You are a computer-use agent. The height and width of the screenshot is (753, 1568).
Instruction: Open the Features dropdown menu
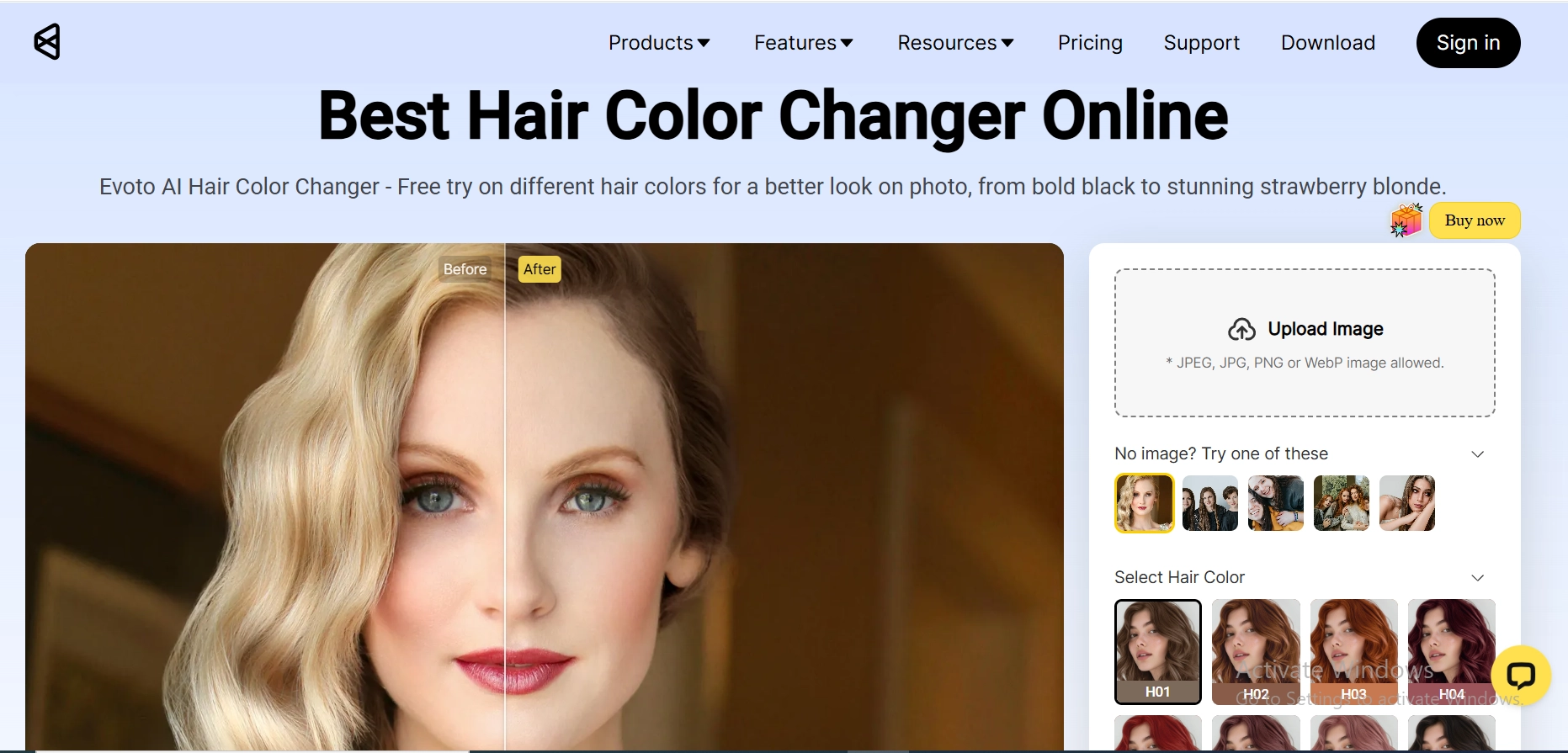[x=804, y=43]
